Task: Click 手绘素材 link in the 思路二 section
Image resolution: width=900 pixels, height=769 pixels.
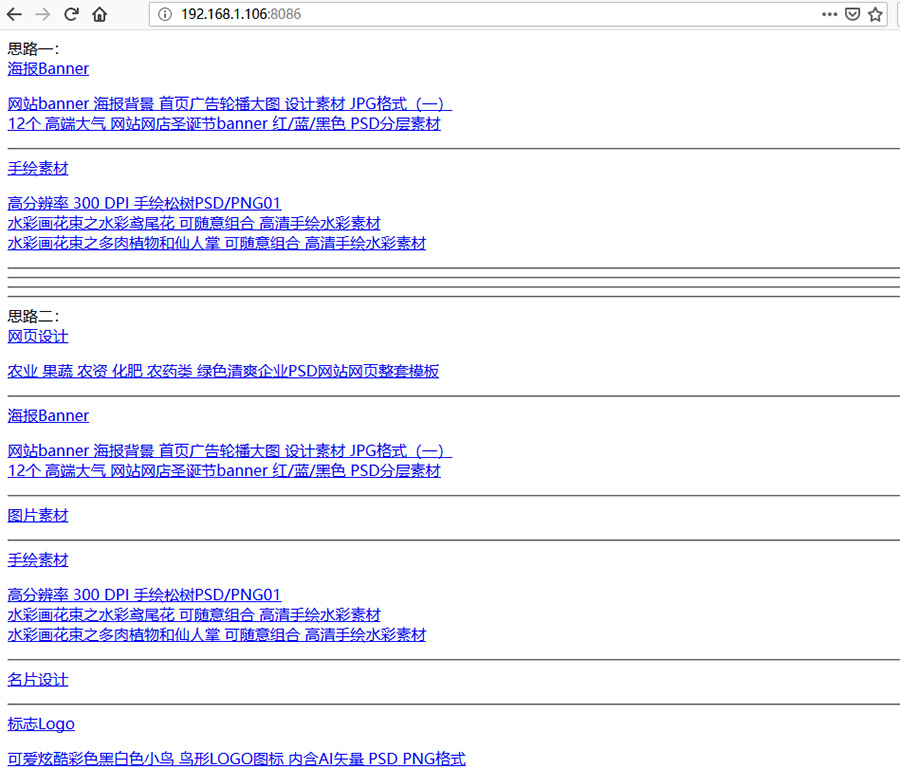Action: [x=38, y=560]
